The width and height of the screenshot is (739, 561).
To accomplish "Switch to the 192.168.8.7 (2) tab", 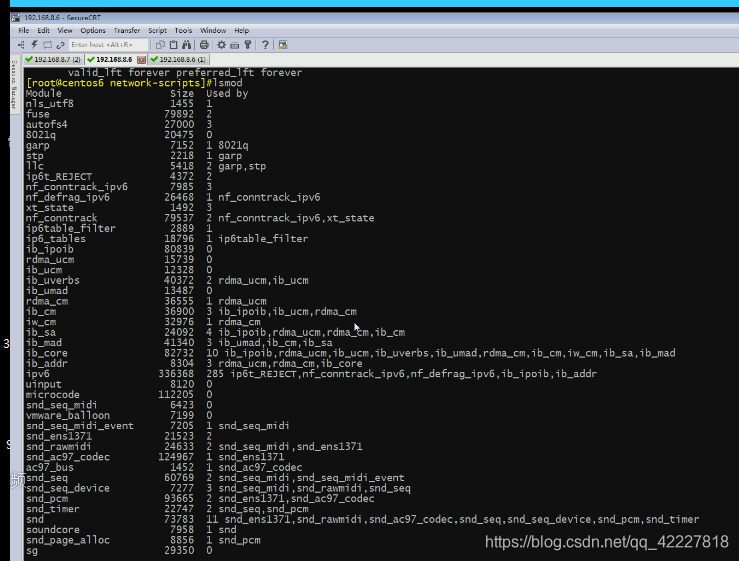I will coord(53,59).
